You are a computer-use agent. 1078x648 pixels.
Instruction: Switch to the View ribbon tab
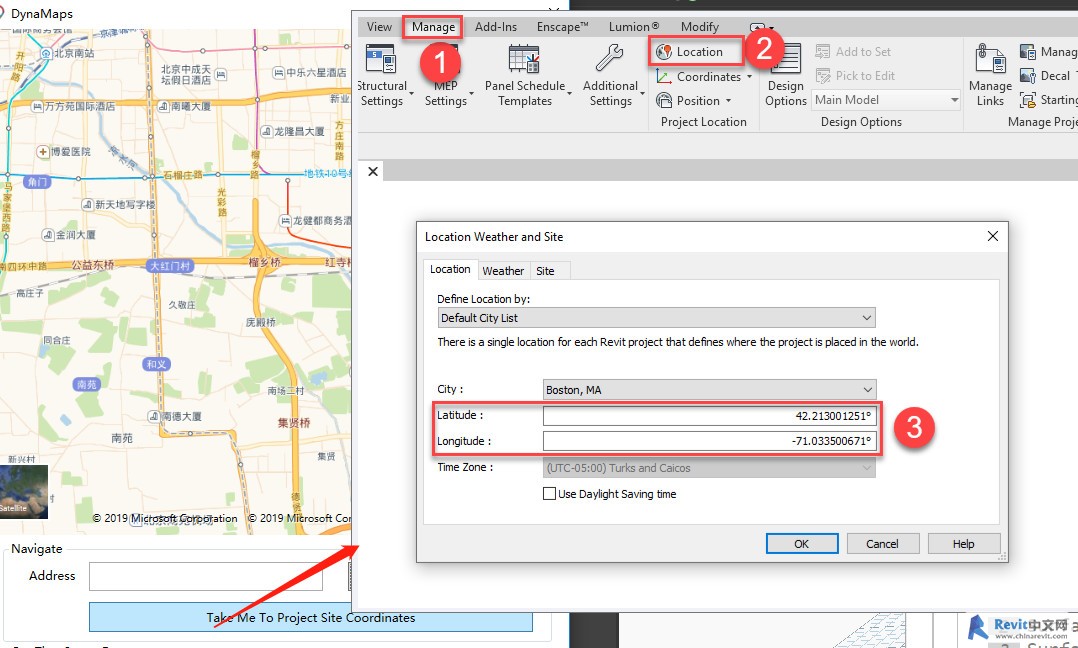[379, 27]
